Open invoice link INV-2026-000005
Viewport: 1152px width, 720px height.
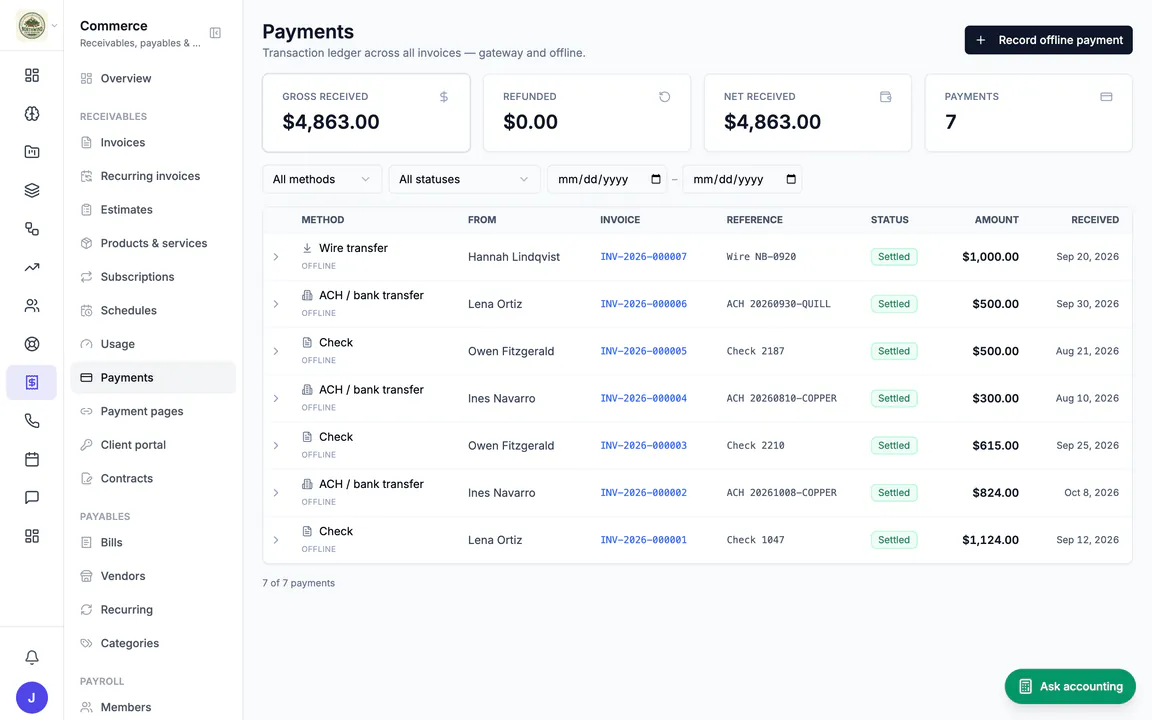point(644,351)
